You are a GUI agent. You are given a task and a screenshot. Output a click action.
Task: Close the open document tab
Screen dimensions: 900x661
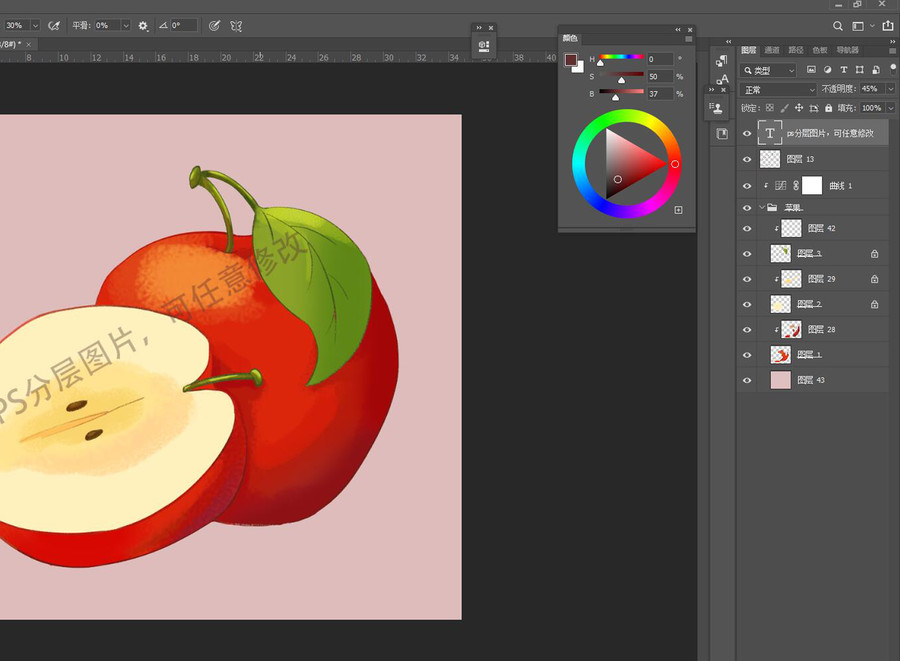(29, 44)
